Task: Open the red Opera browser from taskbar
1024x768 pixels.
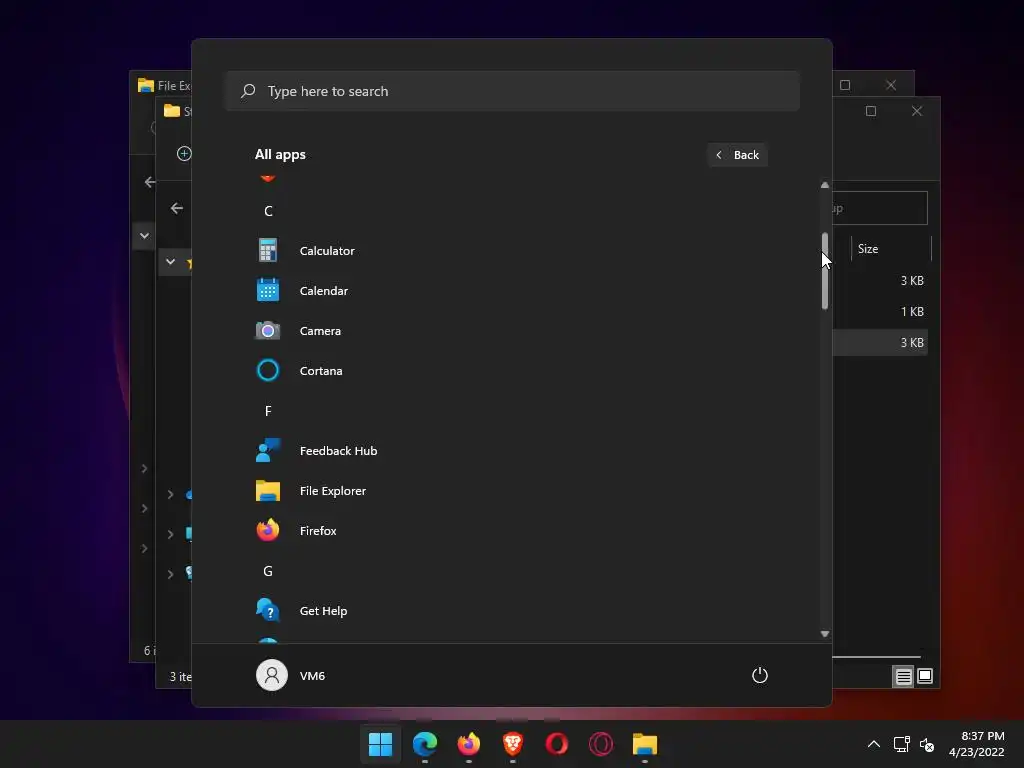Action: click(556, 744)
